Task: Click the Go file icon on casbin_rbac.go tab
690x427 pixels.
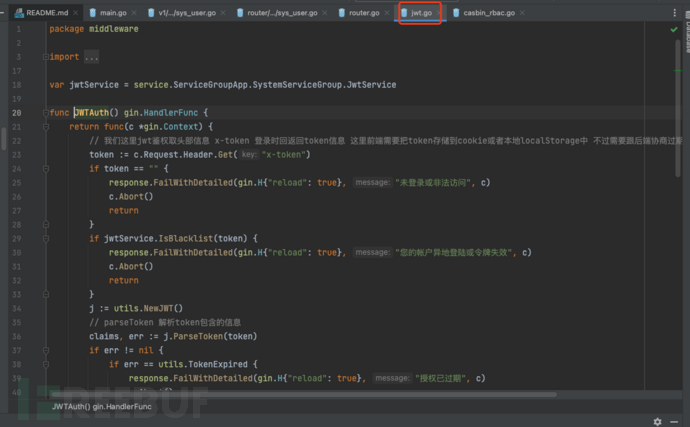Action: click(x=456, y=13)
